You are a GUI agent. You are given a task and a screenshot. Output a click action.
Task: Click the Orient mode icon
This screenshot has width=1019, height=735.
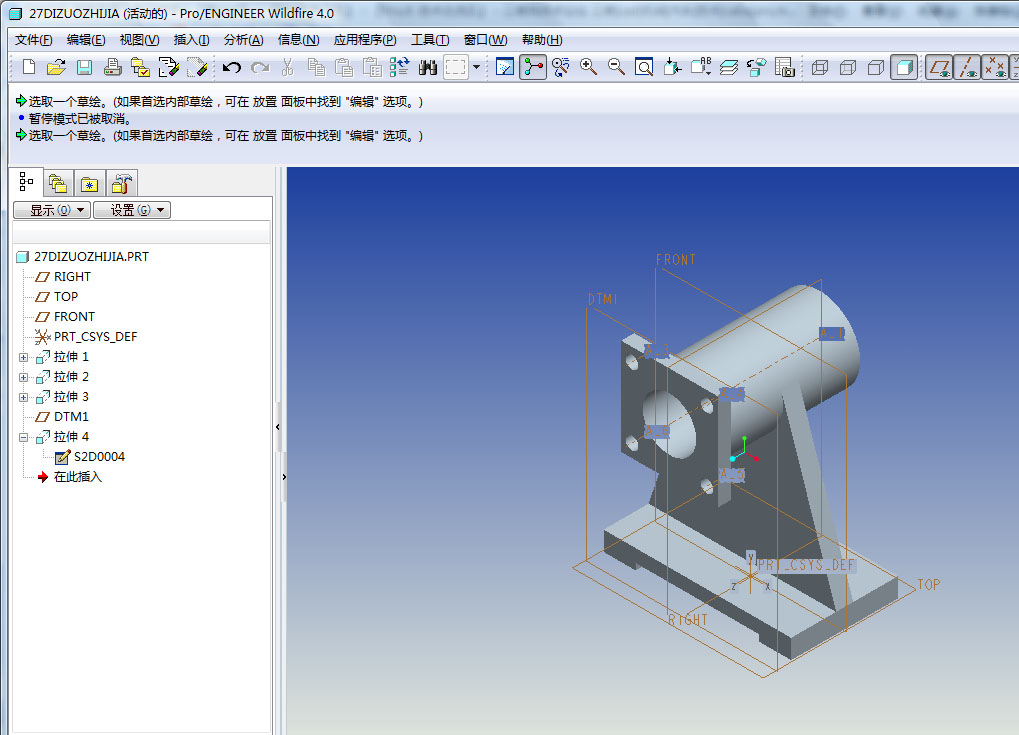[561, 67]
